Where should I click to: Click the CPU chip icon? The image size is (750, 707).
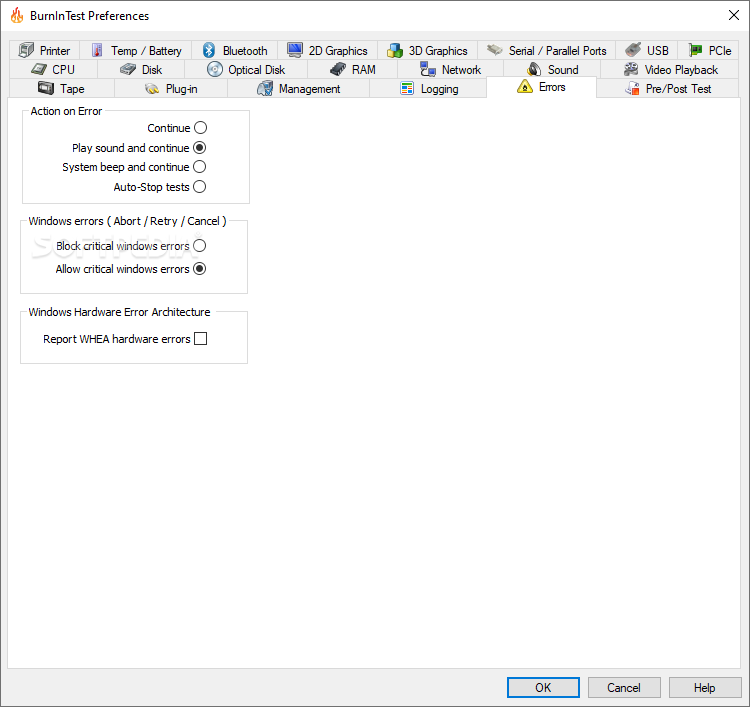pyautogui.click(x=39, y=69)
